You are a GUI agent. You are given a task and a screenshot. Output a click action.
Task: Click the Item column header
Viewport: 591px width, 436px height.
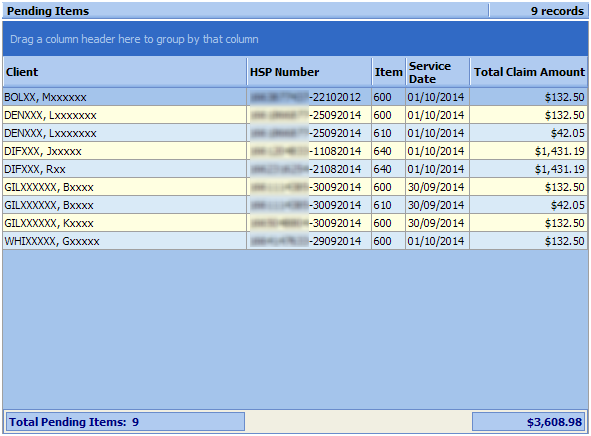(389, 72)
